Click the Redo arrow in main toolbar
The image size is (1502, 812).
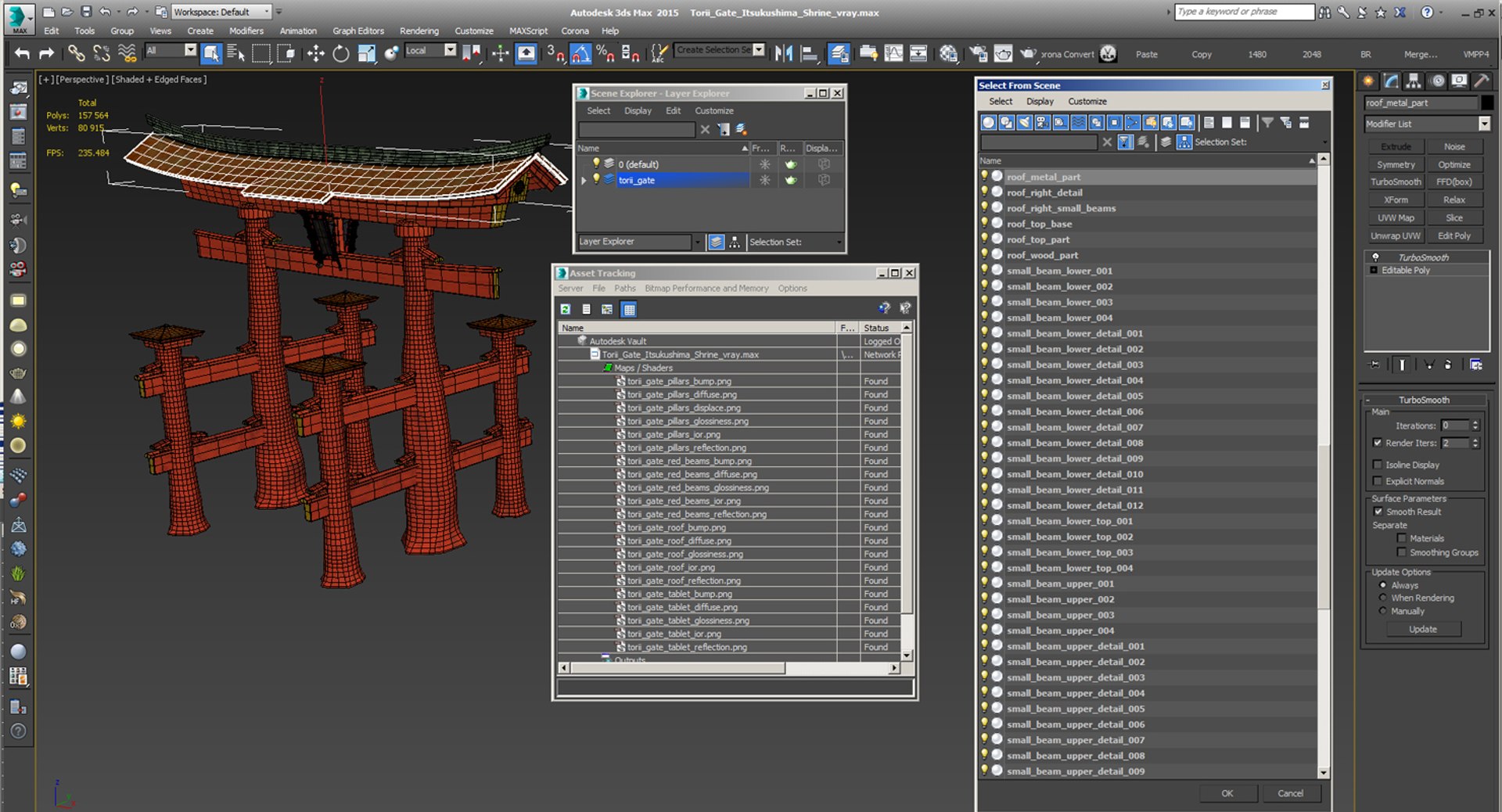(46, 53)
